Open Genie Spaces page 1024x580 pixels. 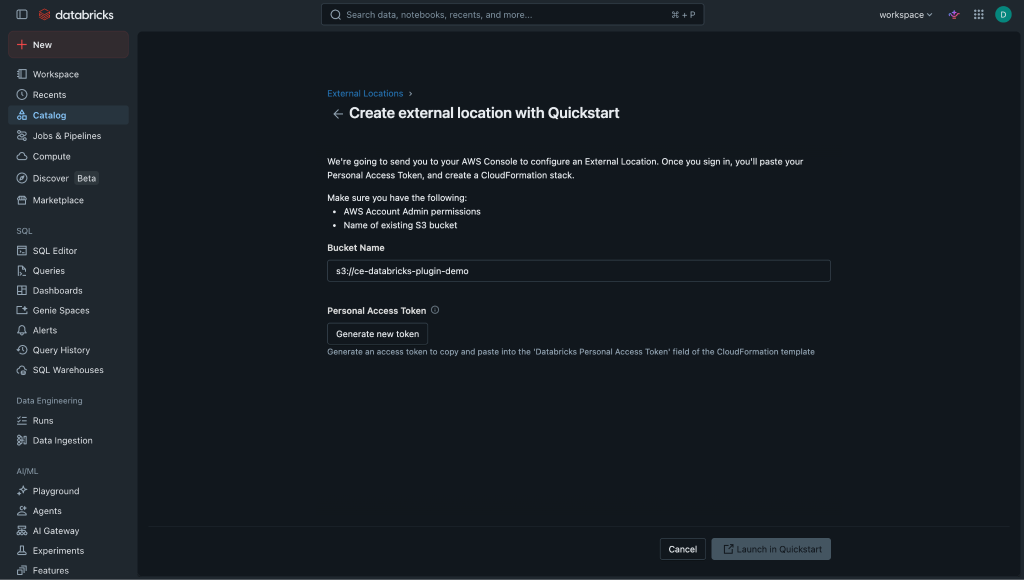tap(68, 310)
